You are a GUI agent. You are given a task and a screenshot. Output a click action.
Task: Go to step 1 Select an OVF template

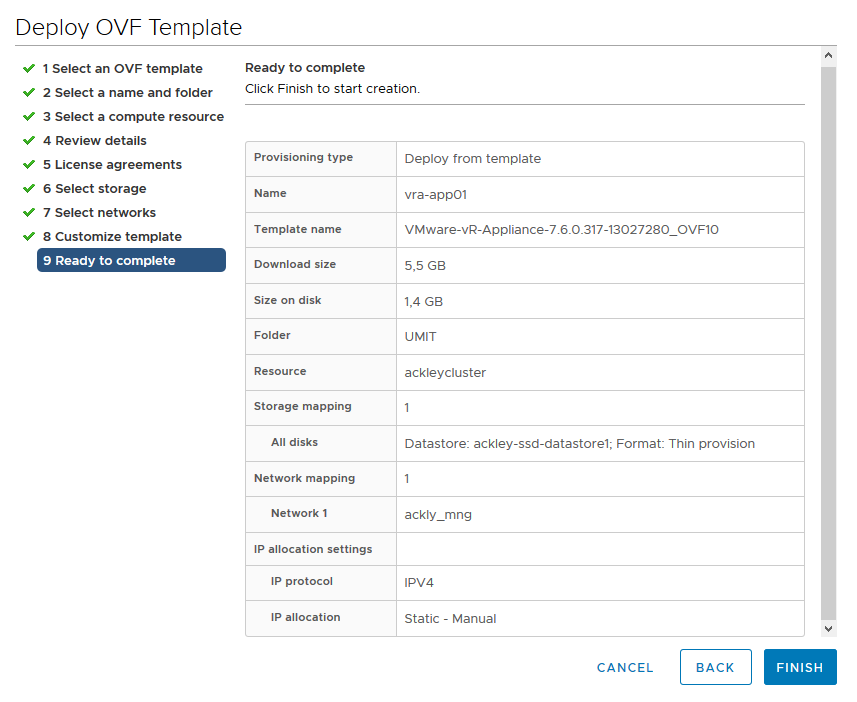click(x=122, y=69)
